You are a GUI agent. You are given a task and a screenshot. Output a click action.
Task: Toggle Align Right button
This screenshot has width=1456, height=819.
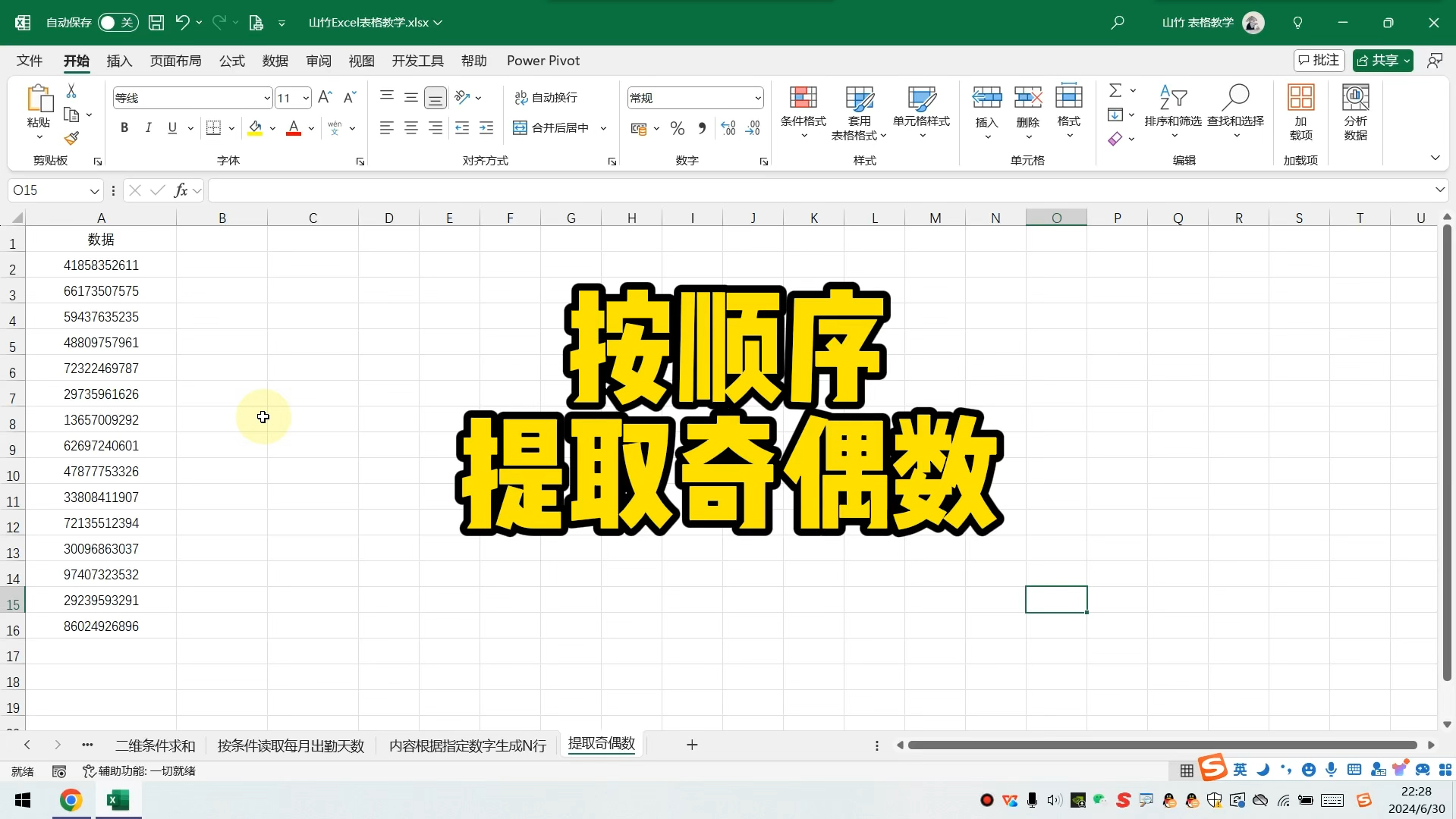point(436,128)
